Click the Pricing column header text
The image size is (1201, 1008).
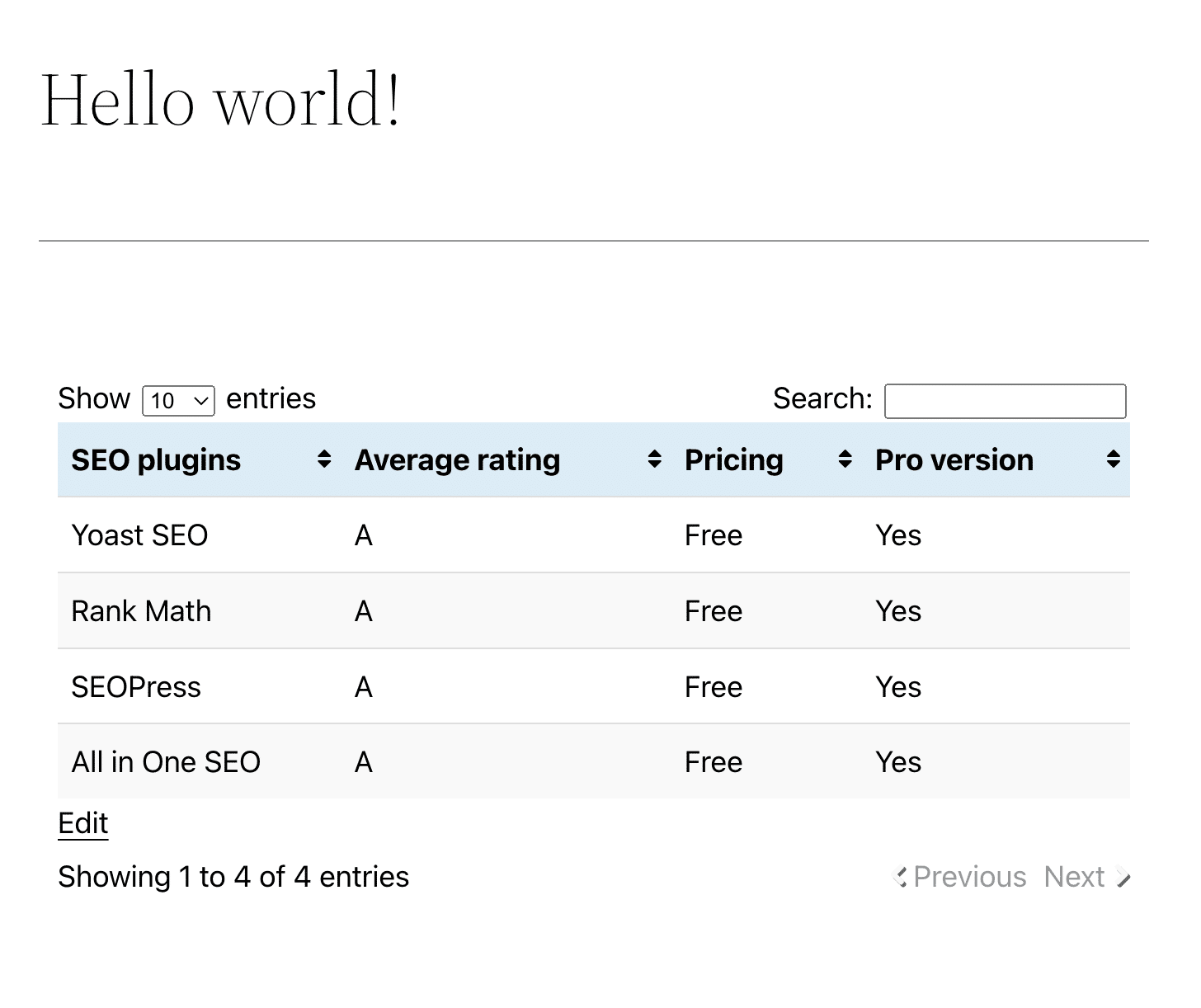pyautogui.click(x=733, y=460)
